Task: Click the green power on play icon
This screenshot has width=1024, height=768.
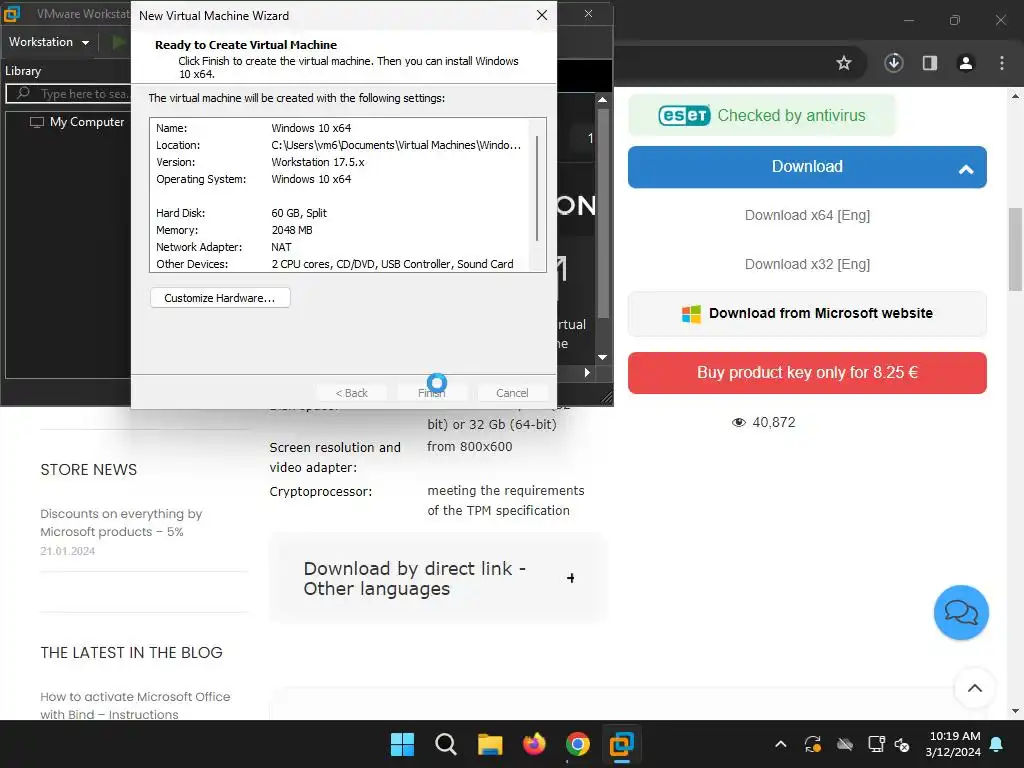Action: (118, 42)
